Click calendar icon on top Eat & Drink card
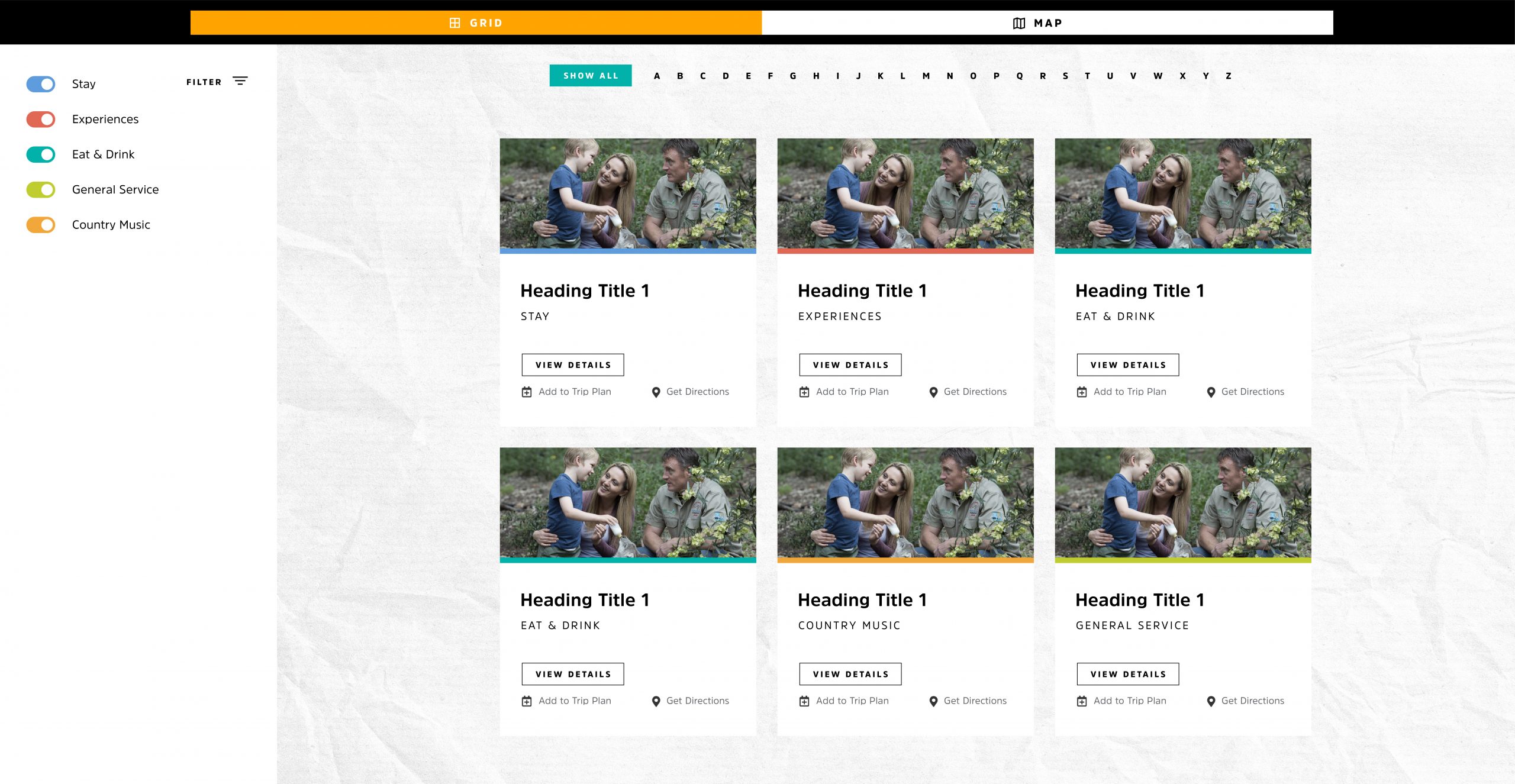The width and height of the screenshot is (1515, 784). [1082, 392]
